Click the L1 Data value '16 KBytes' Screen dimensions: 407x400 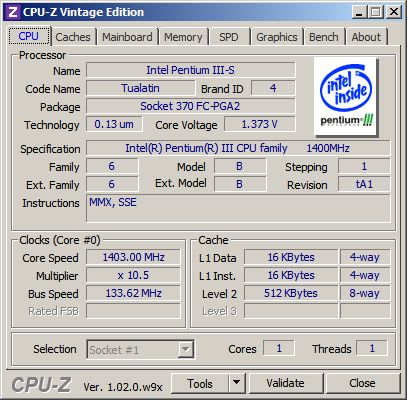click(291, 257)
